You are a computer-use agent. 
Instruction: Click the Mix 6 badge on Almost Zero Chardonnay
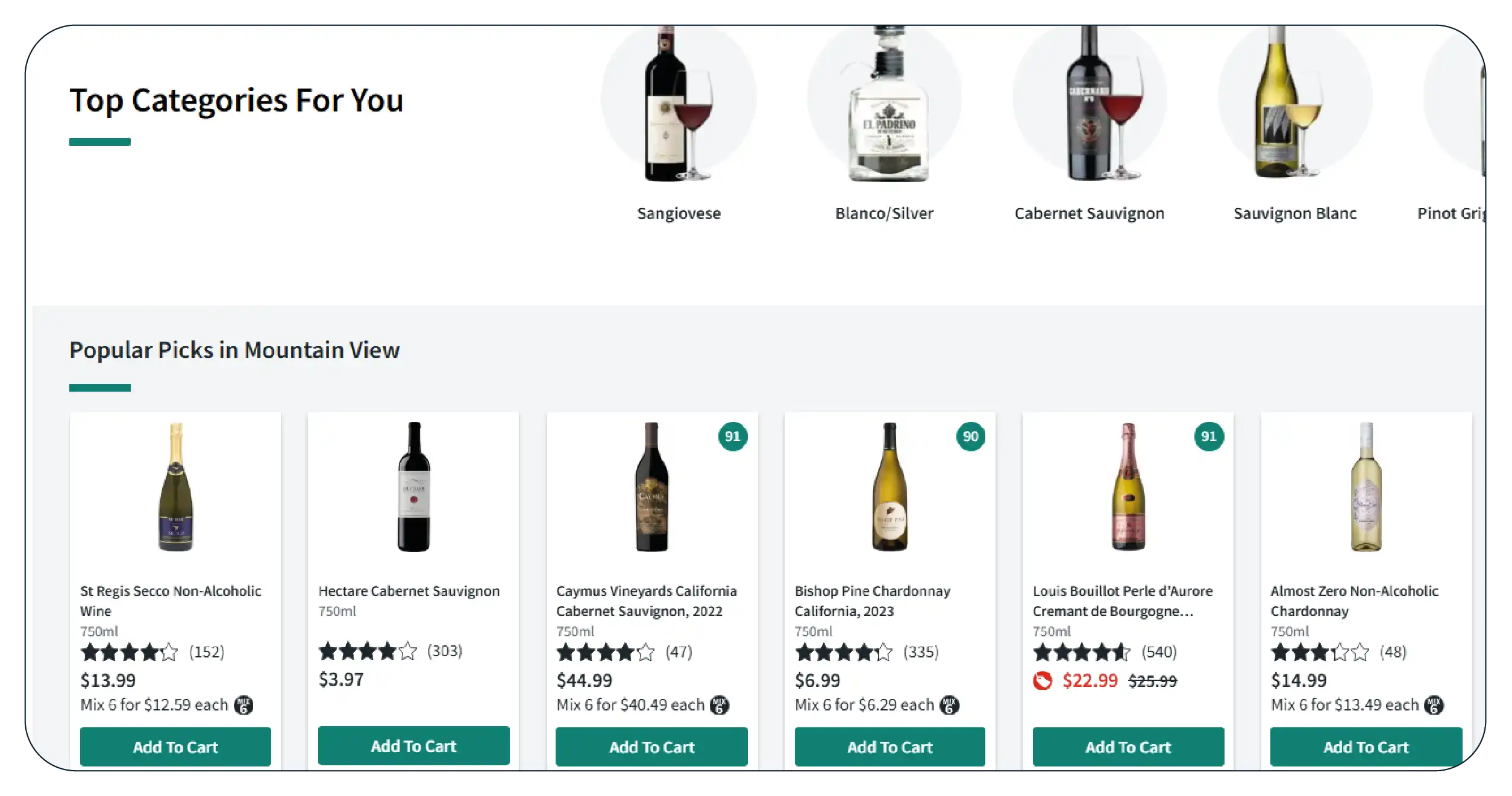pos(1434,705)
